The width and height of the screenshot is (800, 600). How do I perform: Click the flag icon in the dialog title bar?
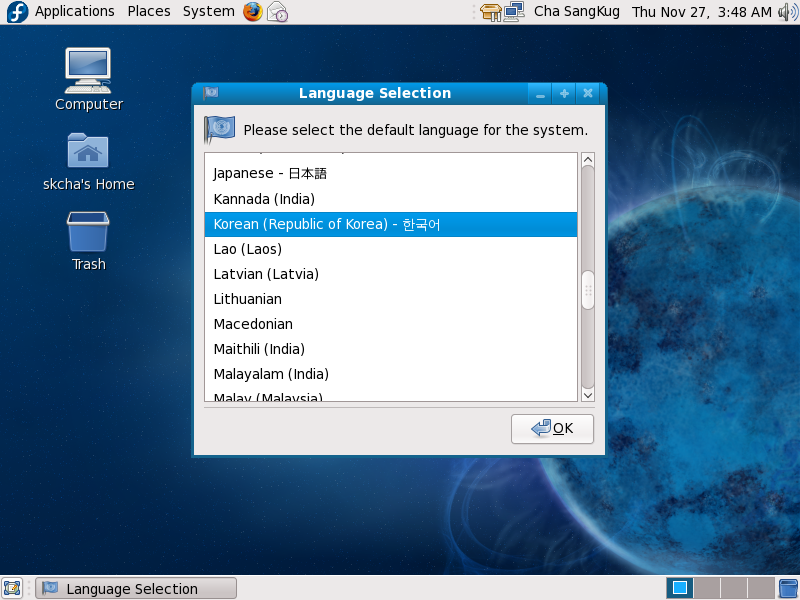tap(211, 93)
